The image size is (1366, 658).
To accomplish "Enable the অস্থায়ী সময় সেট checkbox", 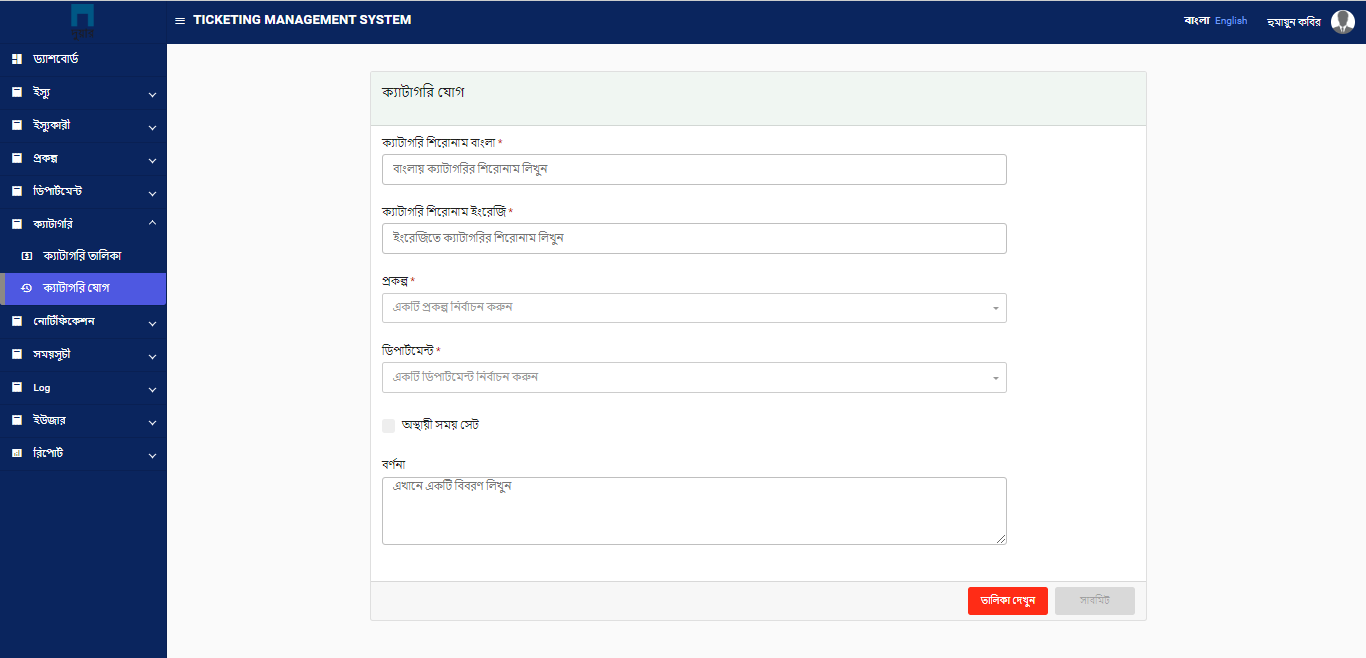I will (x=389, y=425).
